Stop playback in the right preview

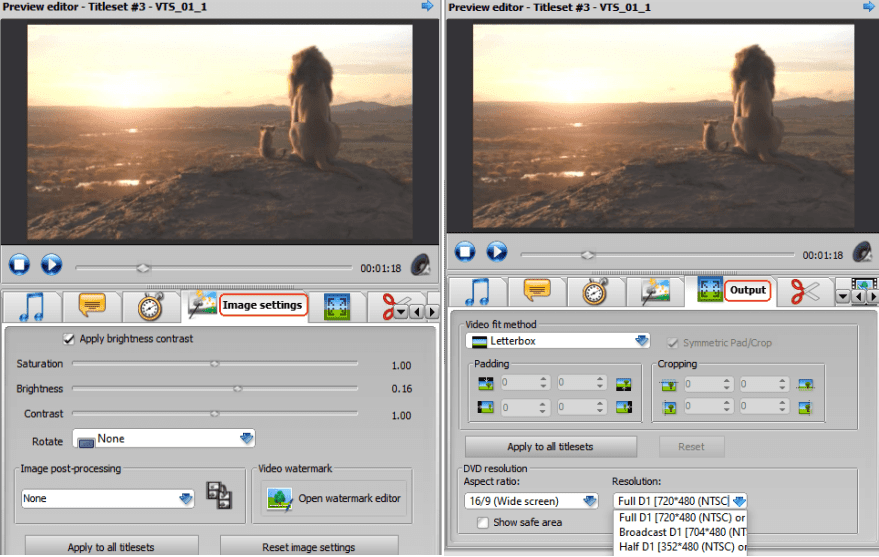click(x=465, y=251)
